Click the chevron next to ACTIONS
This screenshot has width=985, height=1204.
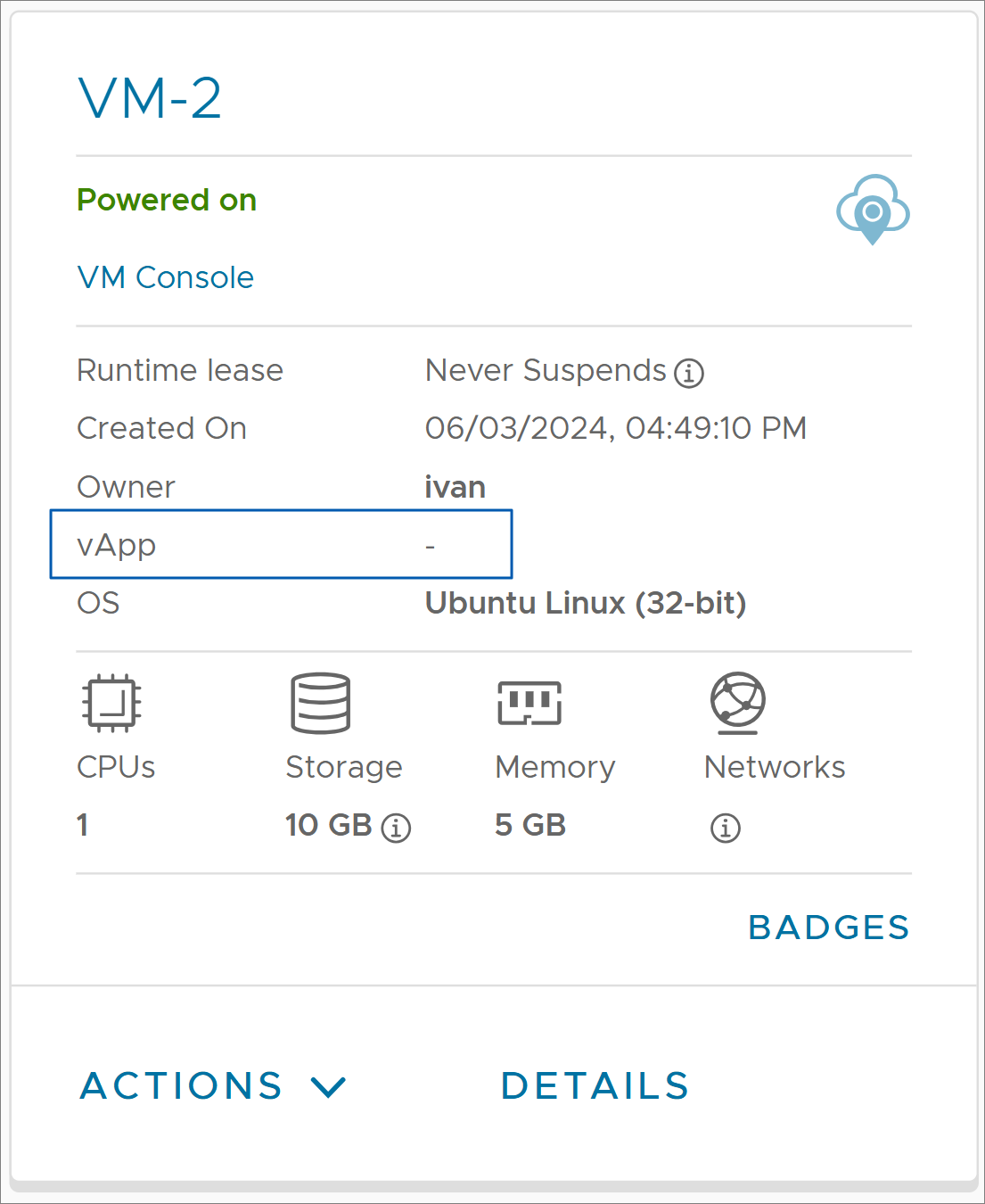328,1086
